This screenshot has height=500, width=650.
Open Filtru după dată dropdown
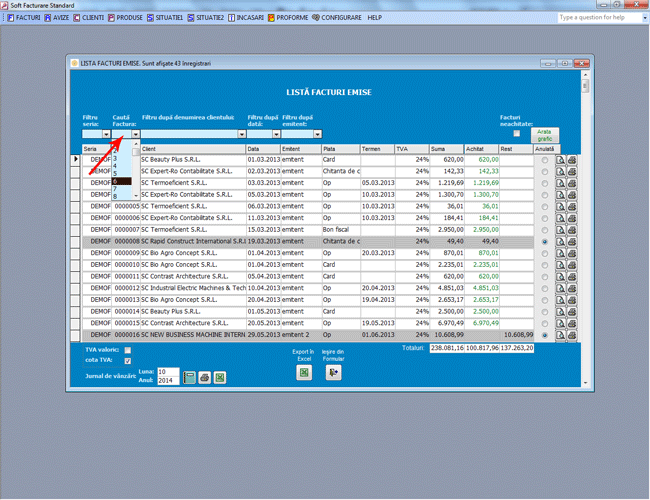(x=276, y=134)
